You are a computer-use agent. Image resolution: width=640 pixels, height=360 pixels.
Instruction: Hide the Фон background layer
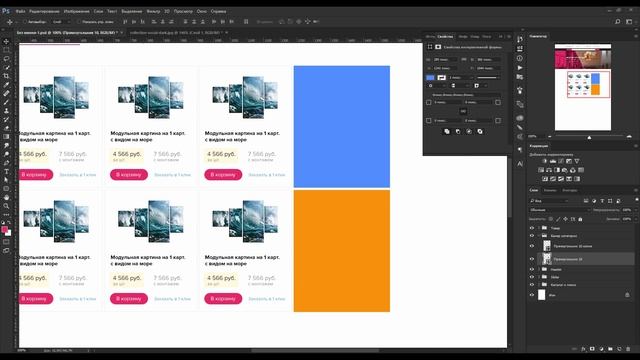(x=531, y=295)
